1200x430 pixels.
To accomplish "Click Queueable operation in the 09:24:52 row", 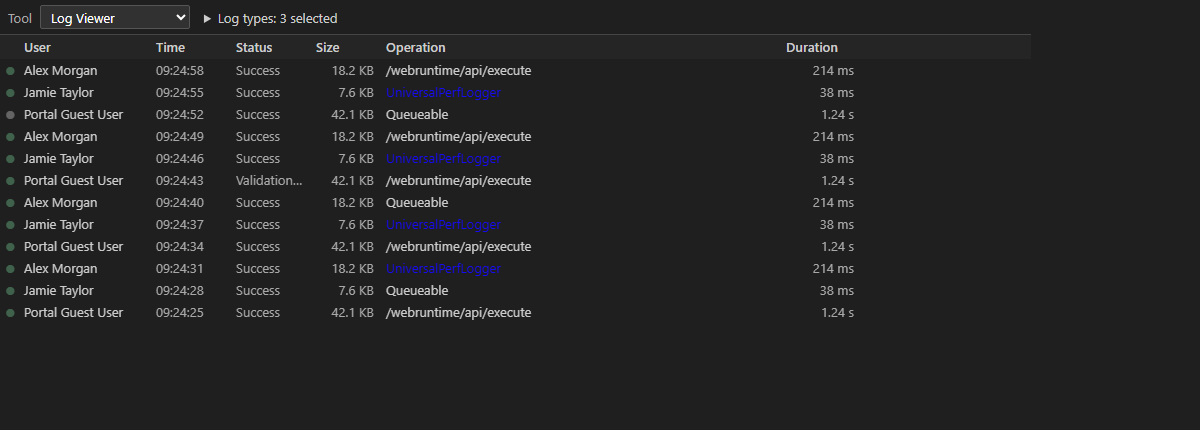I will click(417, 115).
